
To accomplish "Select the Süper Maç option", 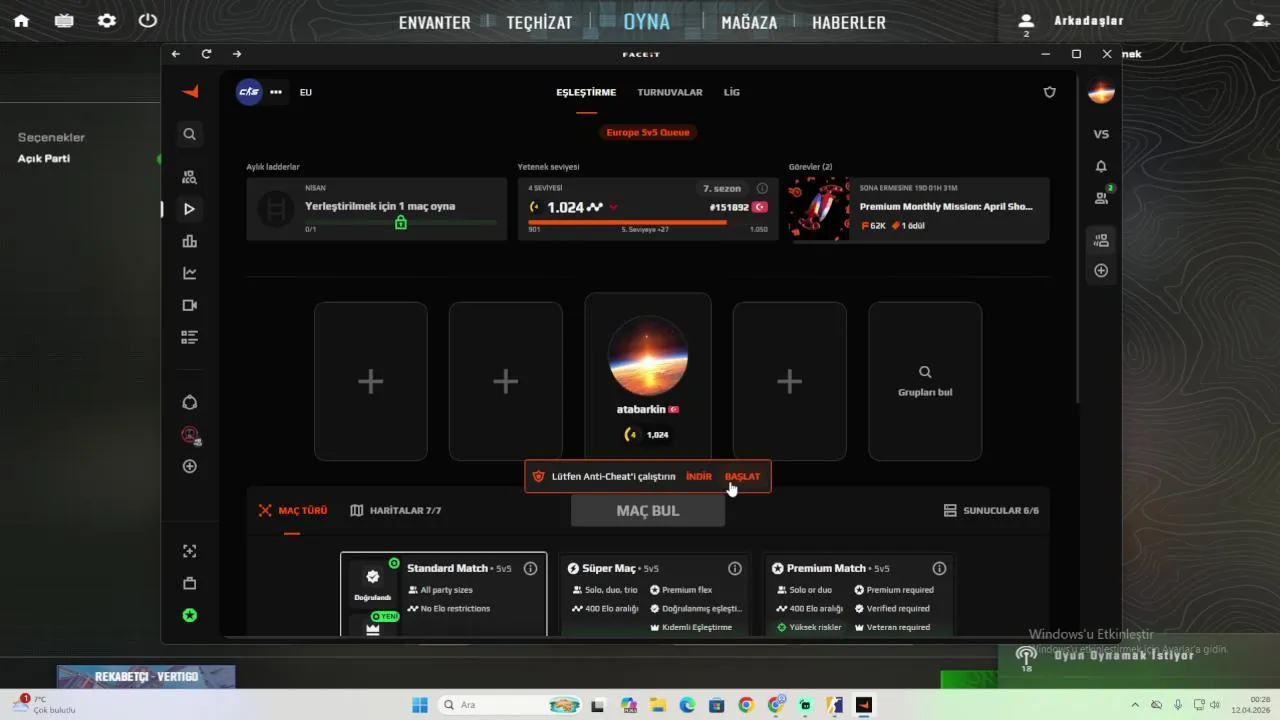I will [x=653, y=594].
